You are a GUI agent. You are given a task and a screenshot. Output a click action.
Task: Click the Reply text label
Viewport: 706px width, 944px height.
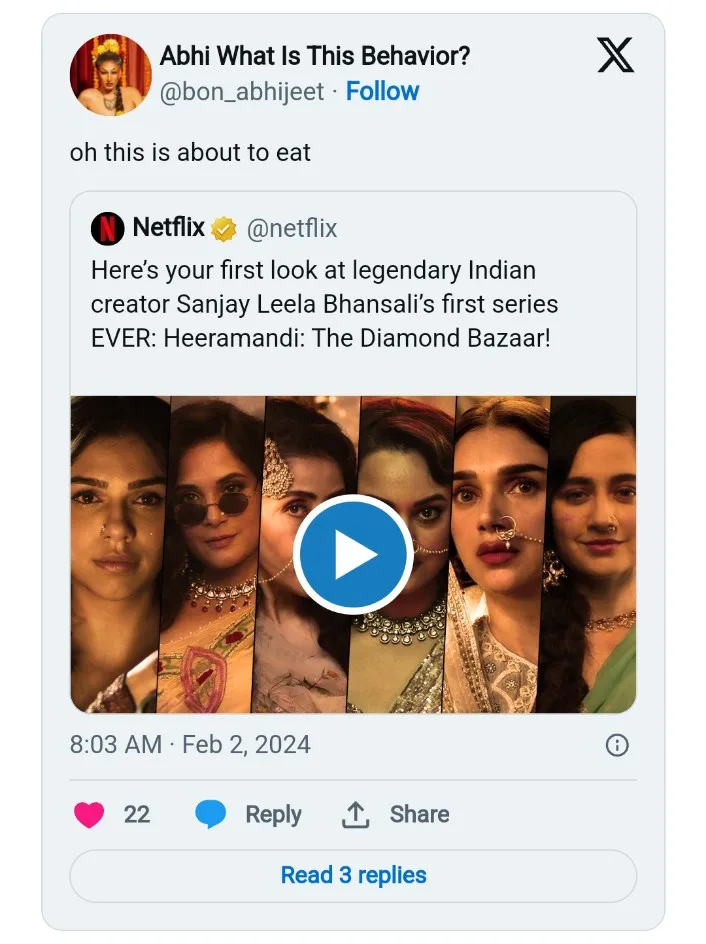pyautogui.click(x=273, y=815)
